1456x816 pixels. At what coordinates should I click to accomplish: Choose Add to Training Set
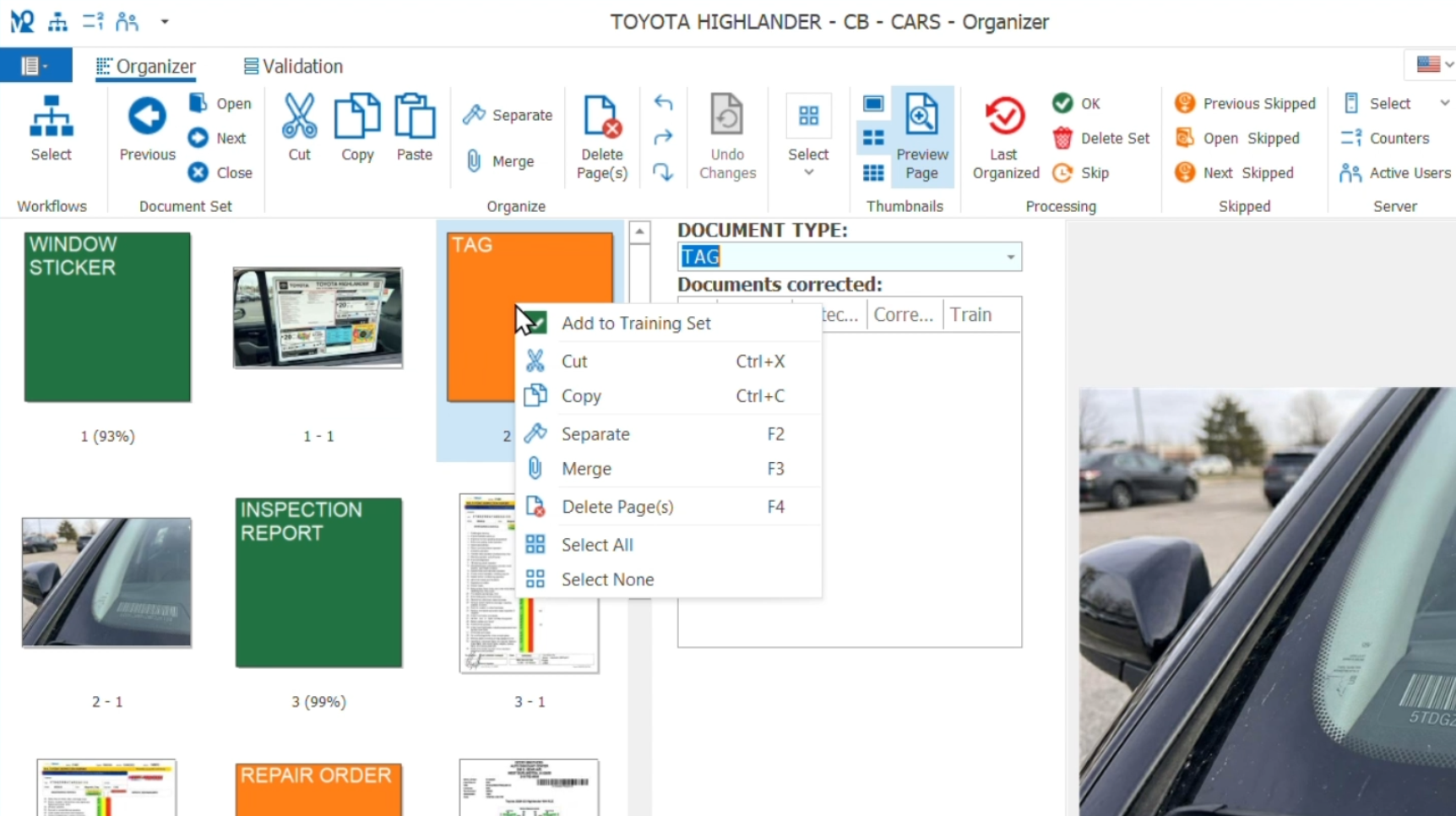click(667, 323)
